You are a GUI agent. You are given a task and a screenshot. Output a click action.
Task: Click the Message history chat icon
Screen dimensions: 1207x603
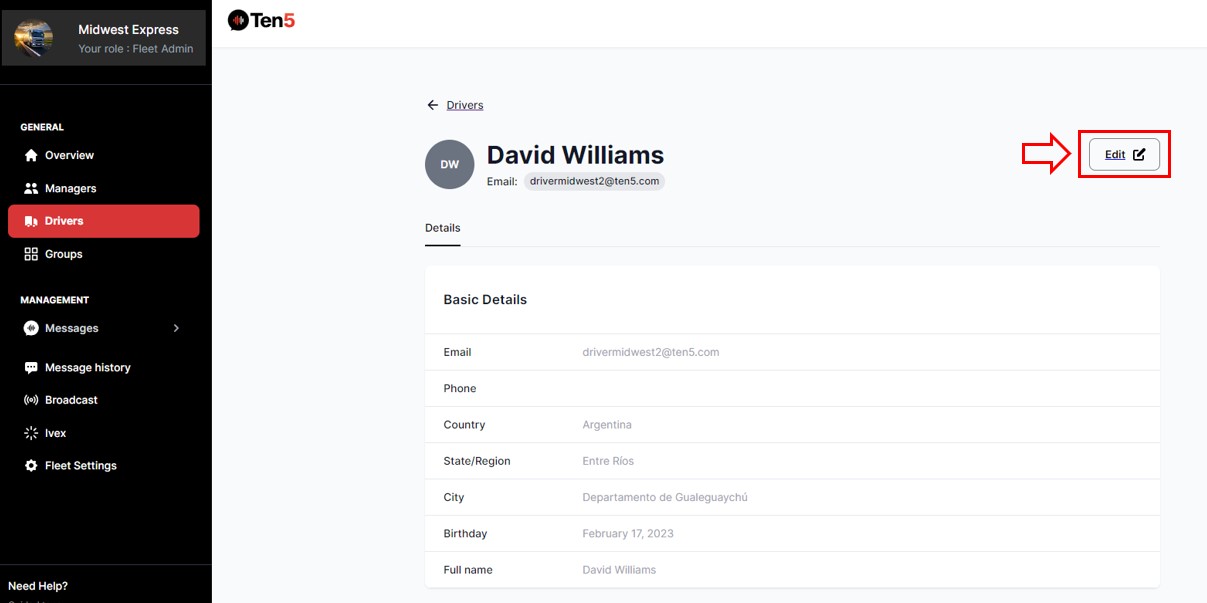tap(31, 367)
